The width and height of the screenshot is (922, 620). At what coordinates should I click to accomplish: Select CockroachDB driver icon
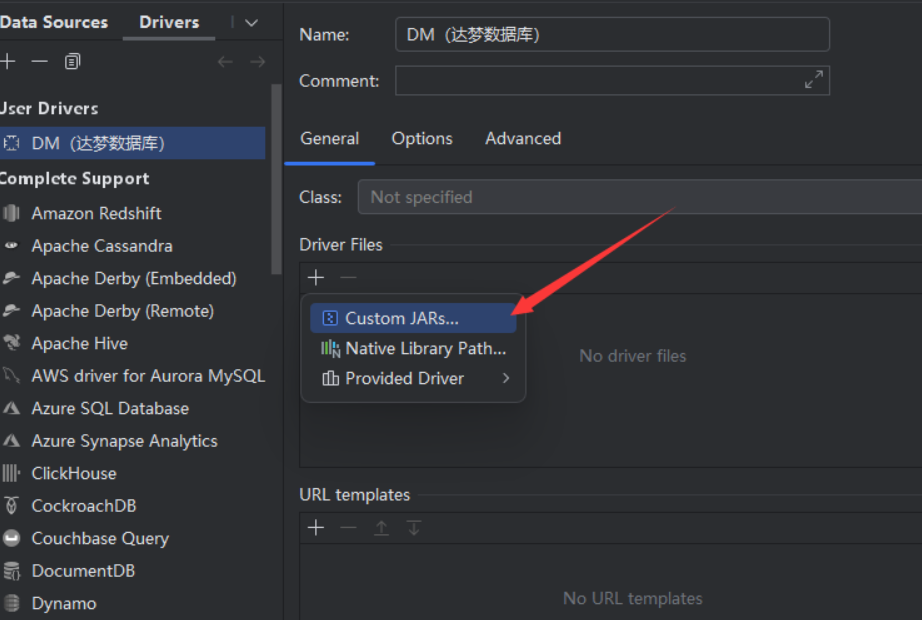click(x=11, y=505)
